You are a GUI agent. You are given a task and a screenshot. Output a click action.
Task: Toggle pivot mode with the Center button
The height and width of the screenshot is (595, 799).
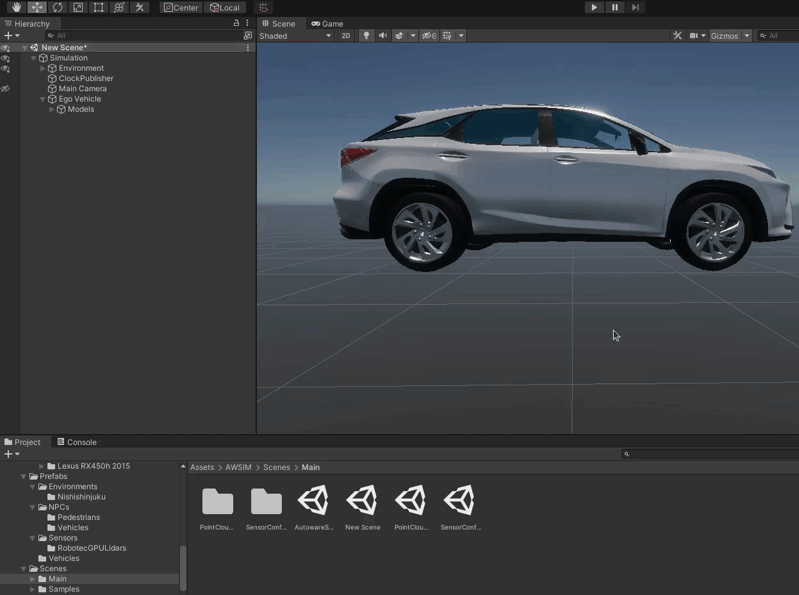(181, 7)
